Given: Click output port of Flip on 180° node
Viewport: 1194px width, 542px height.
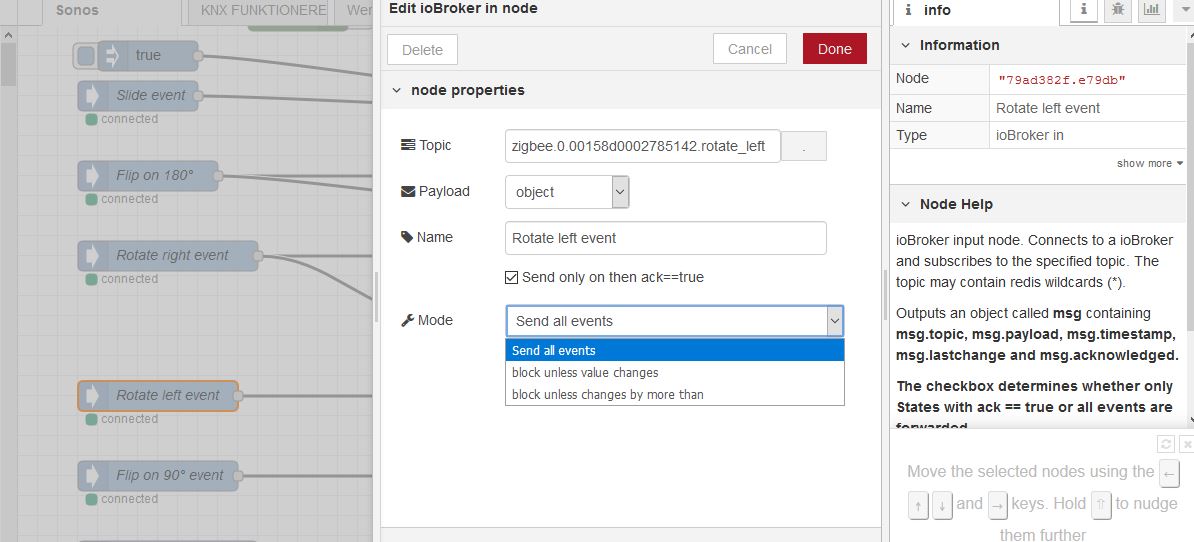Looking at the screenshot, I should pos(218,176).
